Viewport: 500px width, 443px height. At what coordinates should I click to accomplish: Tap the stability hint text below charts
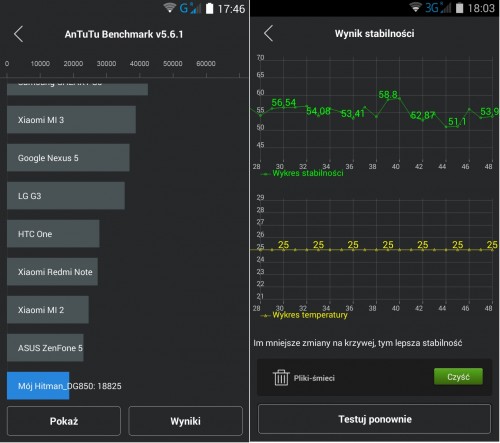coord(358,343)
